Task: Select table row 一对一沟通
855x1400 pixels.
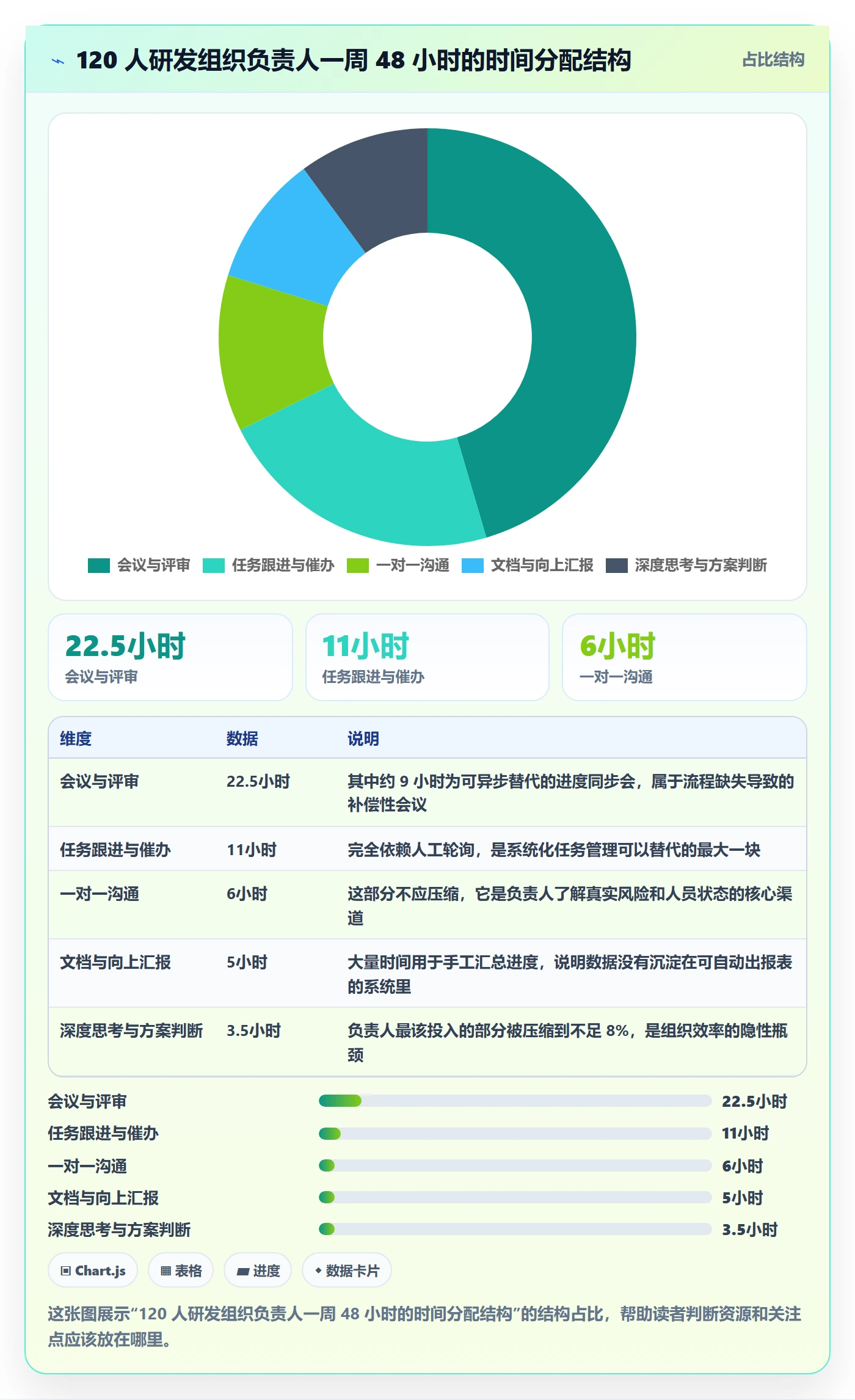Action: (428, 905)
